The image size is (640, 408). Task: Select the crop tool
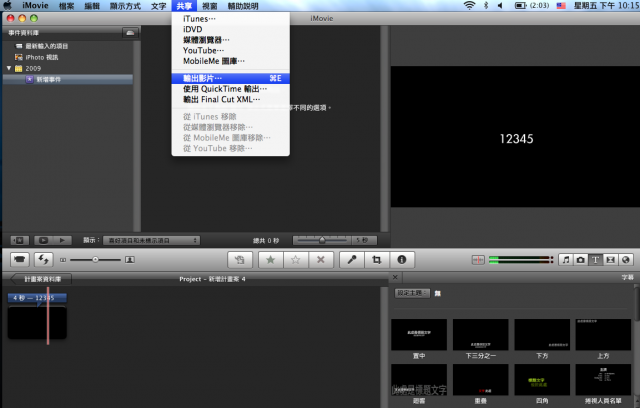(377, 260)
